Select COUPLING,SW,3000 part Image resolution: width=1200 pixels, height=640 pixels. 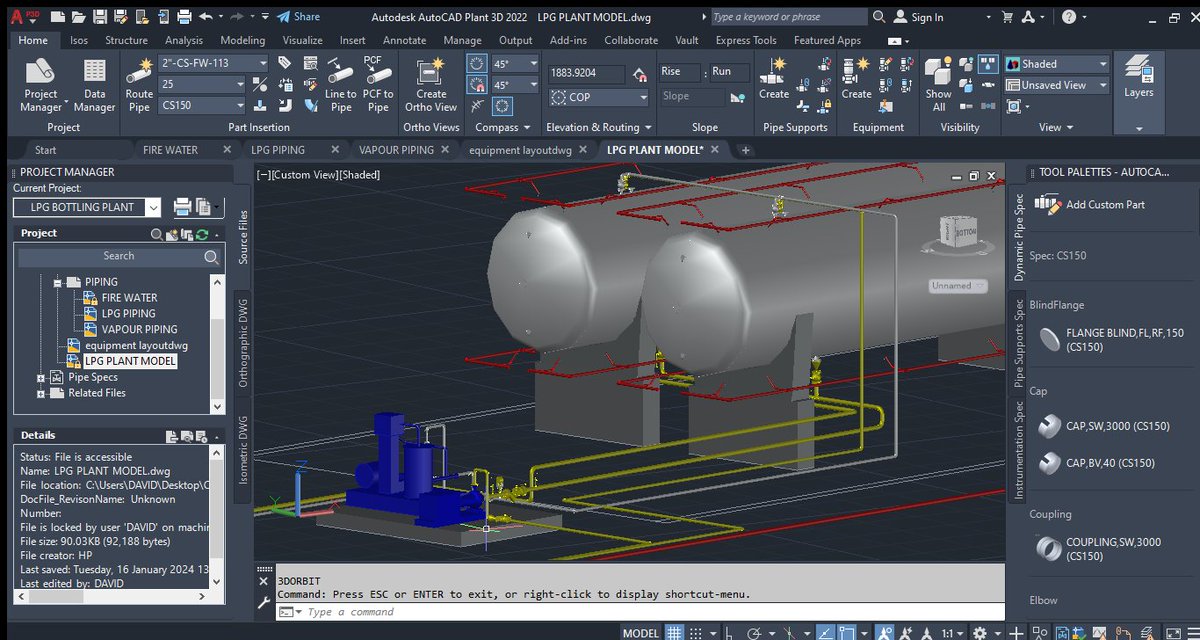click(1099, 549)
